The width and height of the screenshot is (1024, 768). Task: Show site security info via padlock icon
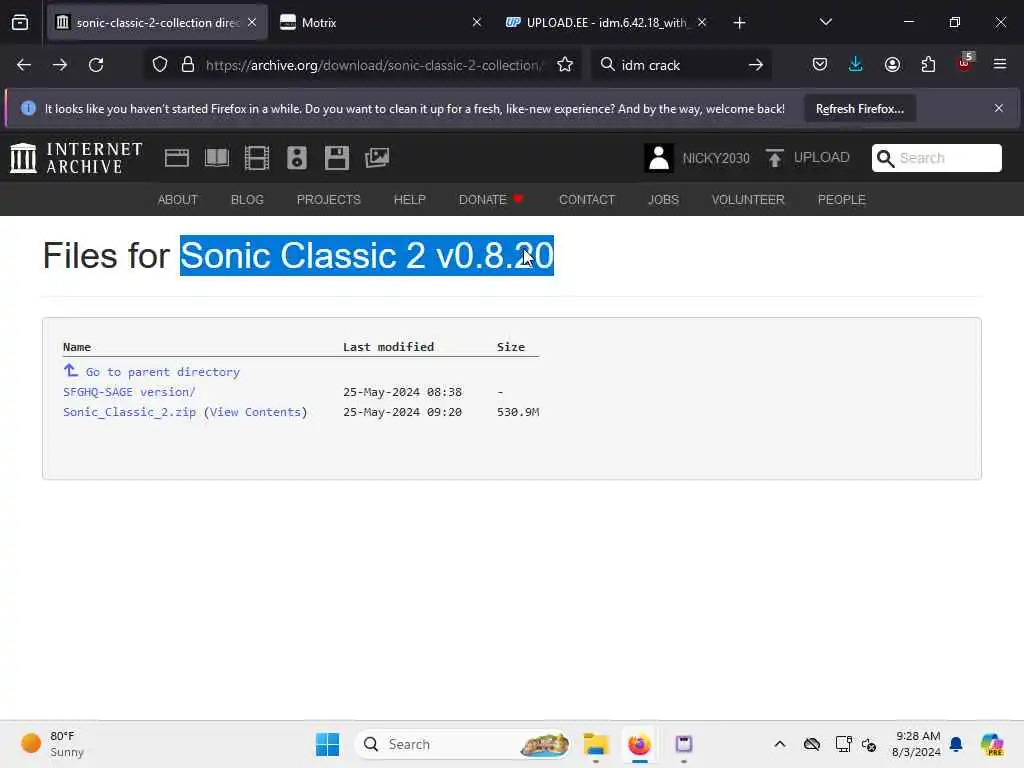coord(188,65)
